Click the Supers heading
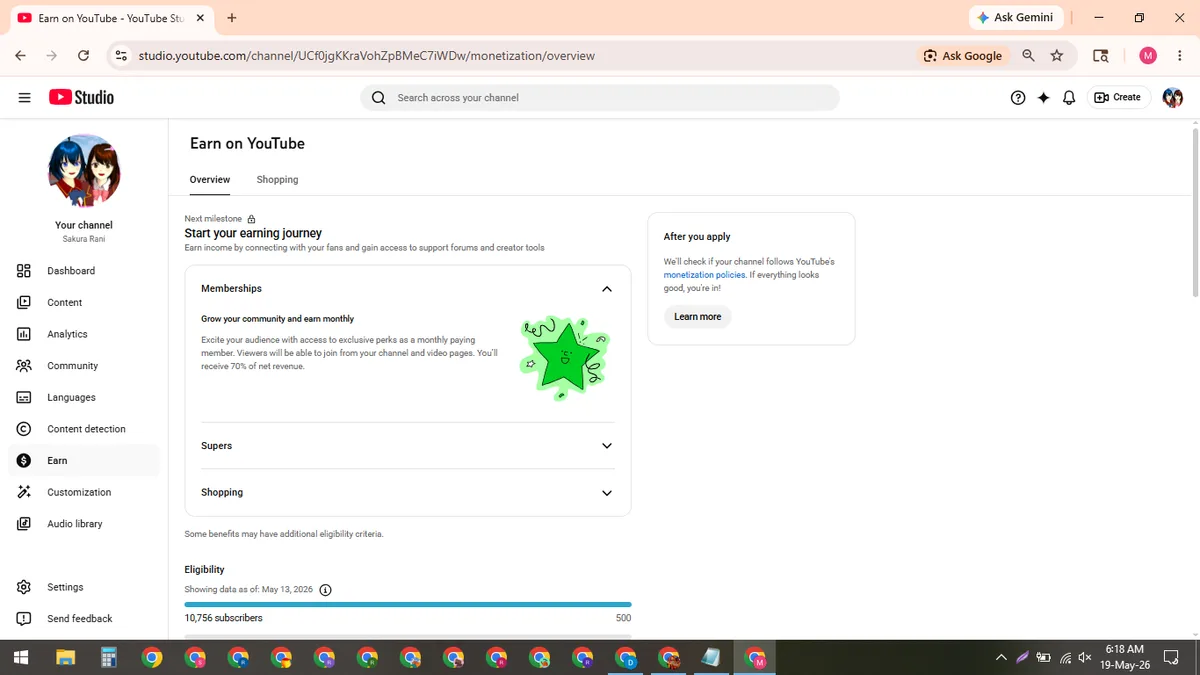 [216, 446]
